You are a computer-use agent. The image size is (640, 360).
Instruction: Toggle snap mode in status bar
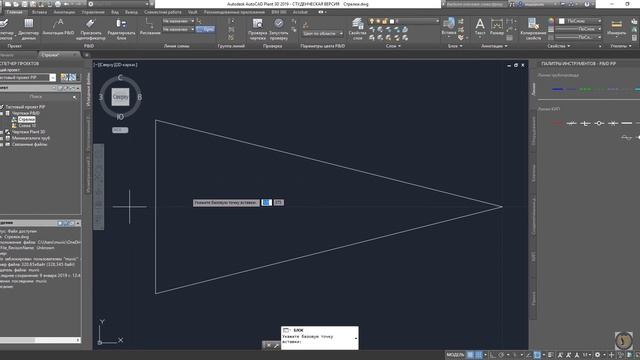coord(479,355)
